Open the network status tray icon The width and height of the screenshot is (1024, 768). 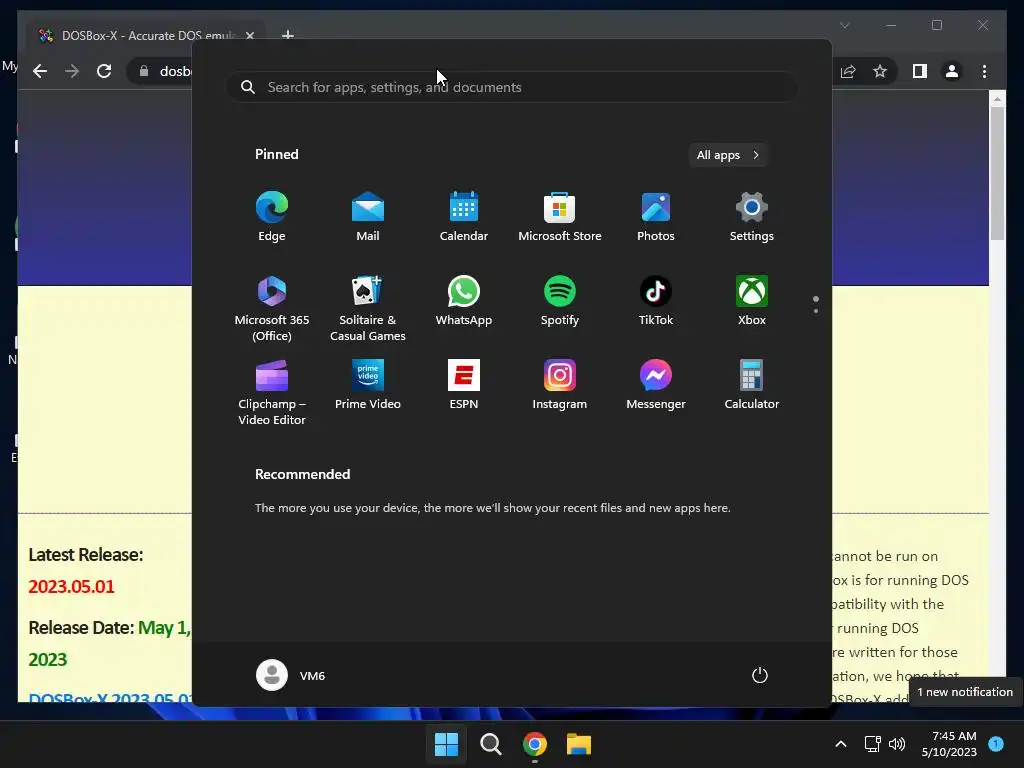point(872,744)
